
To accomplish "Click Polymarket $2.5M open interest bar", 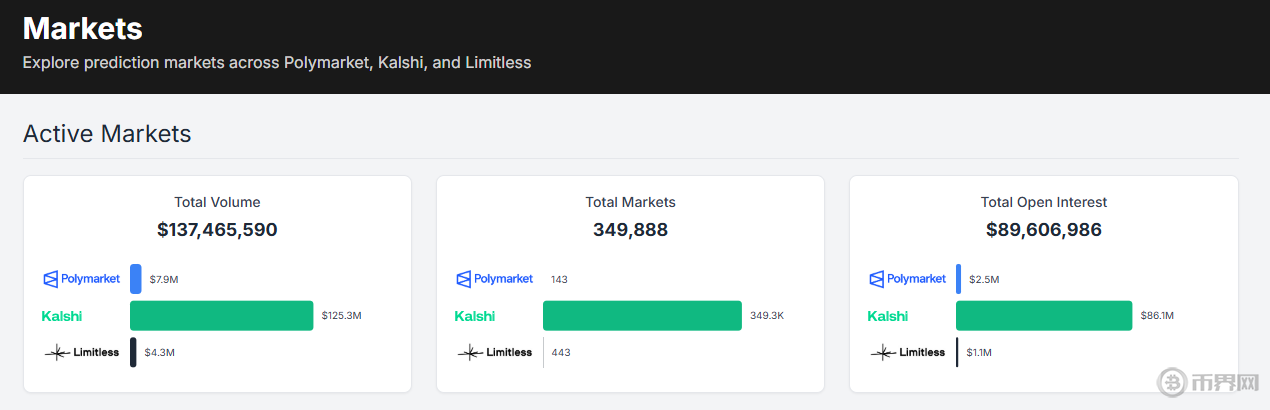I will pos(958,279).
